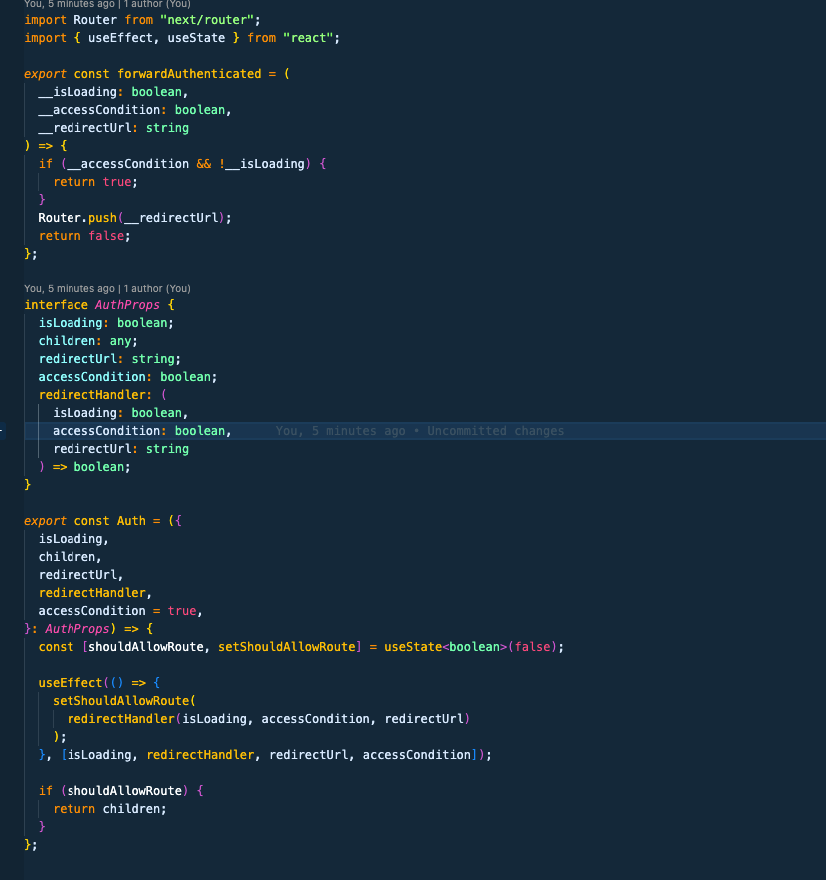The height and width of the screenshot is (880, 826).
Task: Click the "children: any;" property
Action: tap(88, 341)
